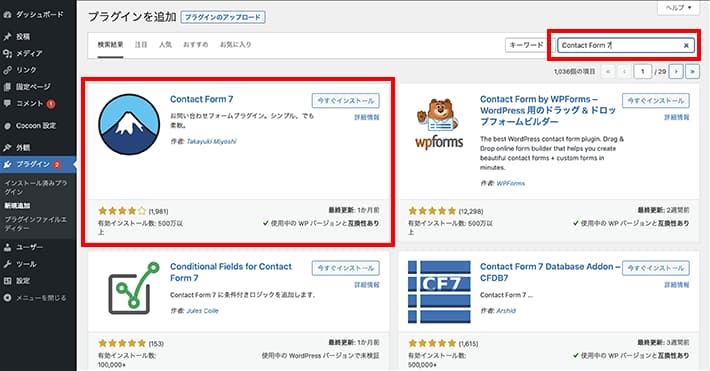Open メディア from the sidebar

click(x=29, y=53)
